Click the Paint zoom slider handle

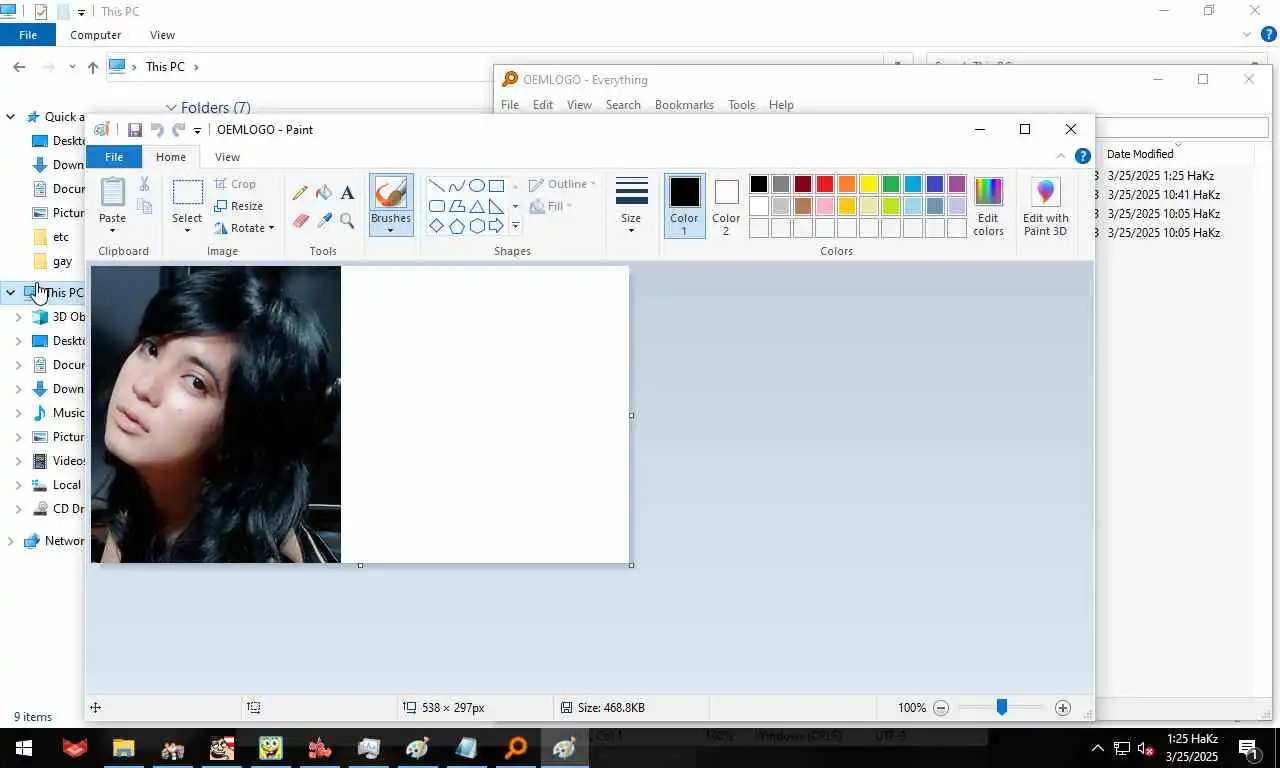coord(1001,708)
